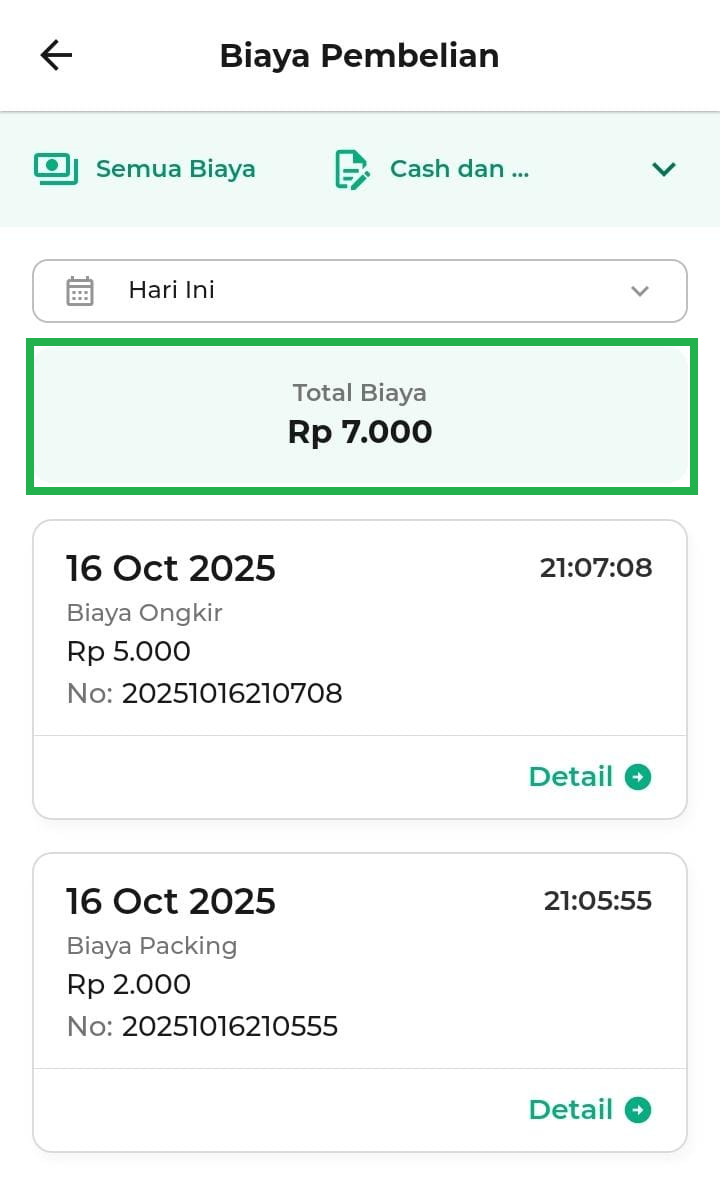Click the arrow icon in Biaya Packing card
Image resolution: width=720 pixels, height=1177 pixels.
(x=638, y=1110)
